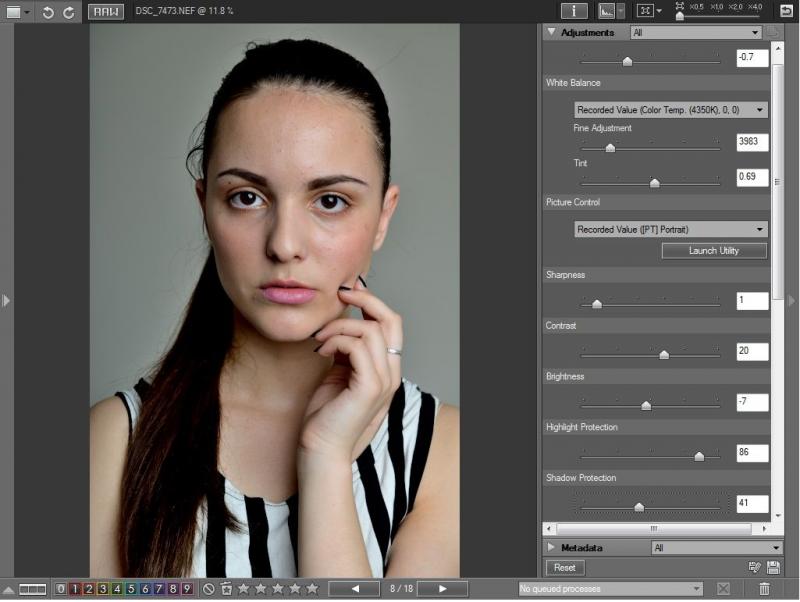Apply label 4 to the image
The width and height of the screenshot is (800, 602).
(117, 589)
